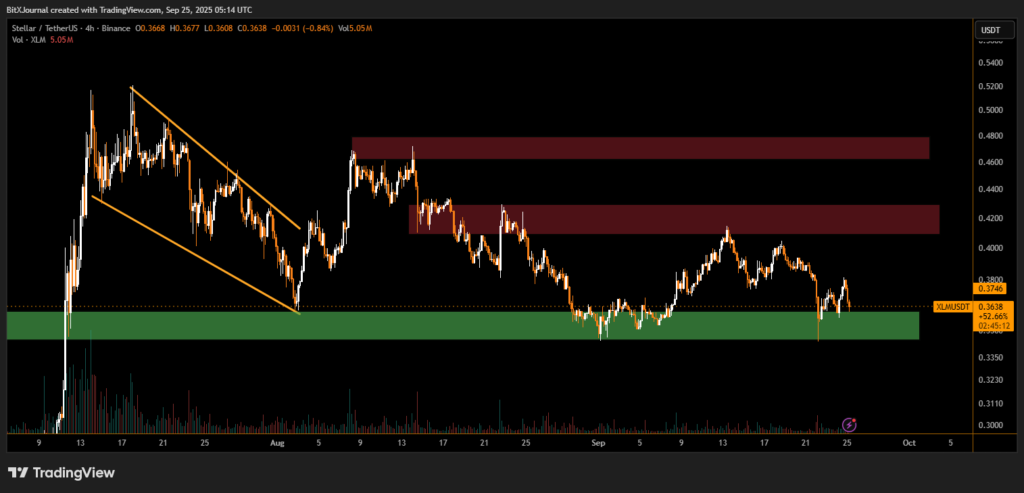
Task: Click the purple lightning event icon
Action: 849,424
